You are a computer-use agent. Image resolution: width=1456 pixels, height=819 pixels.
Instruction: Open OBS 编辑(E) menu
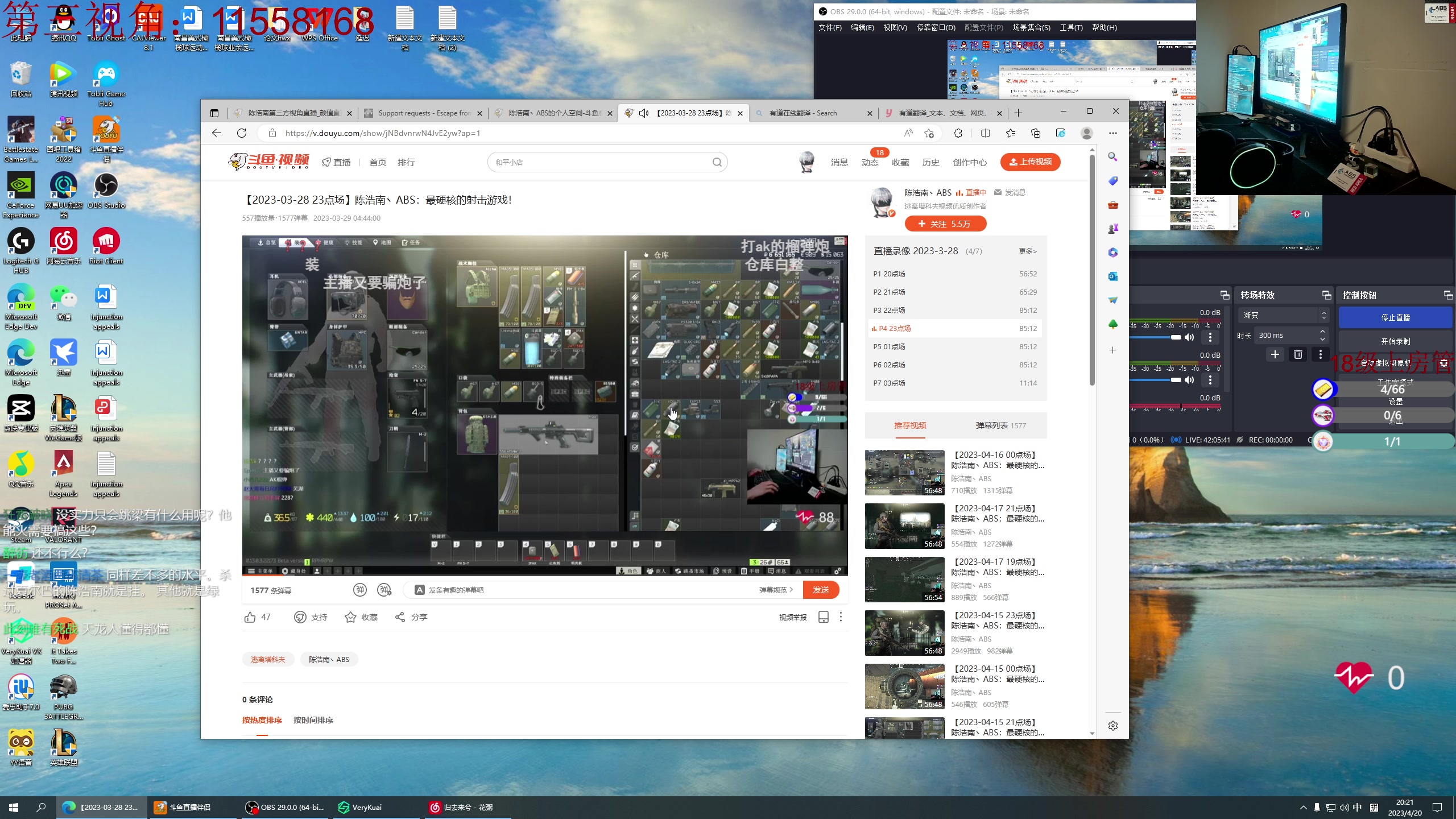click(862, 27)
